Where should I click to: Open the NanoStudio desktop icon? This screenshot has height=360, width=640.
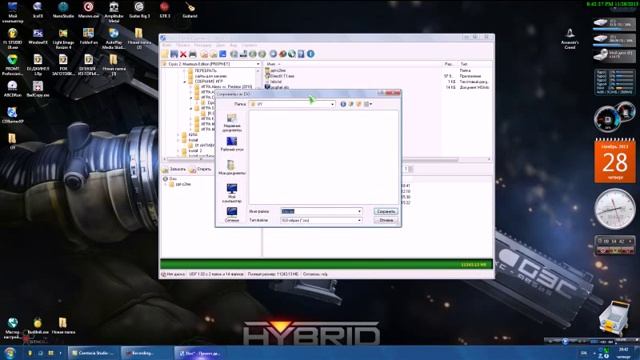point(63,10)
